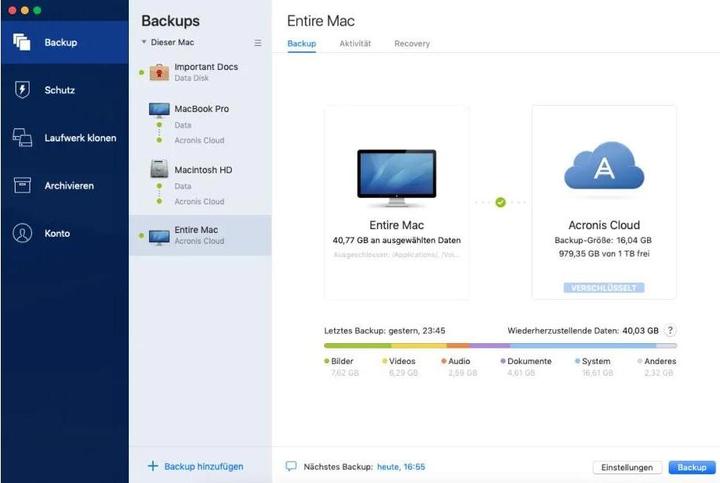Click the Einstellungen button

tap(627, 467)
